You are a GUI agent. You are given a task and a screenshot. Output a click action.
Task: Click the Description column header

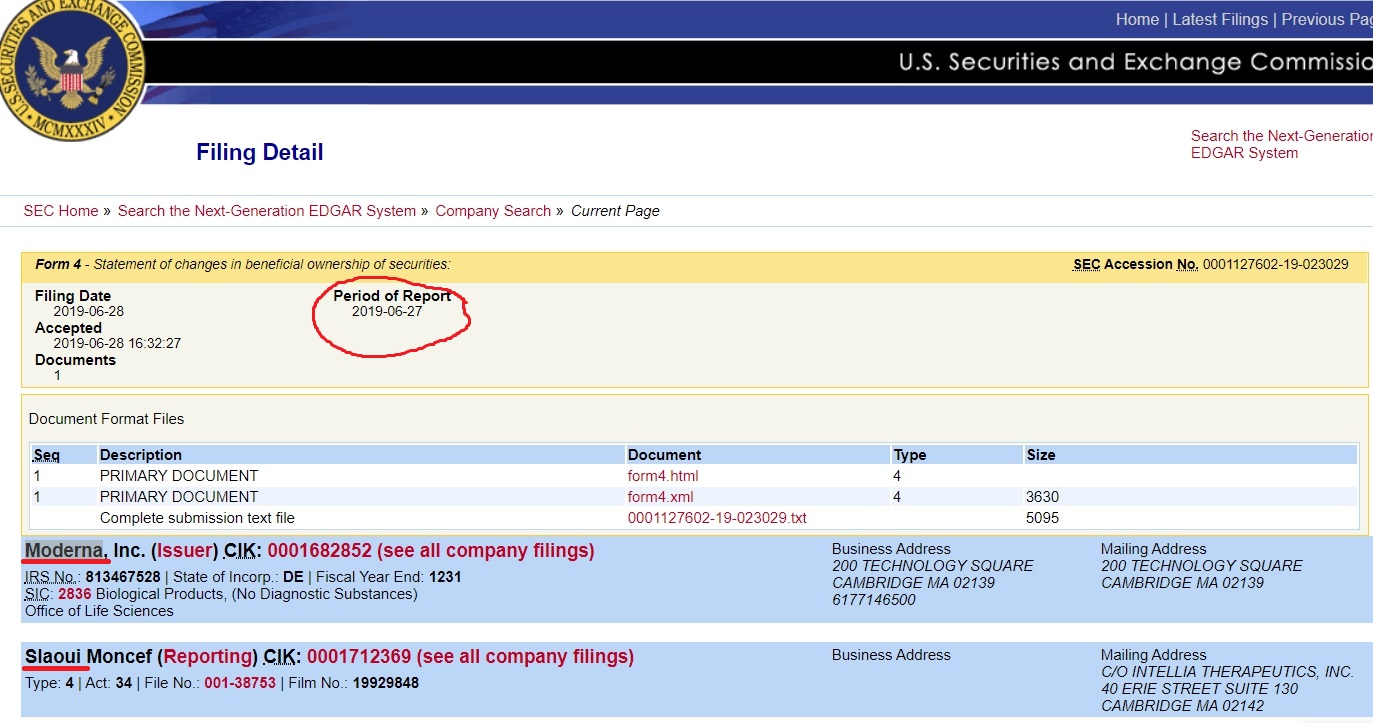(141, 455)
